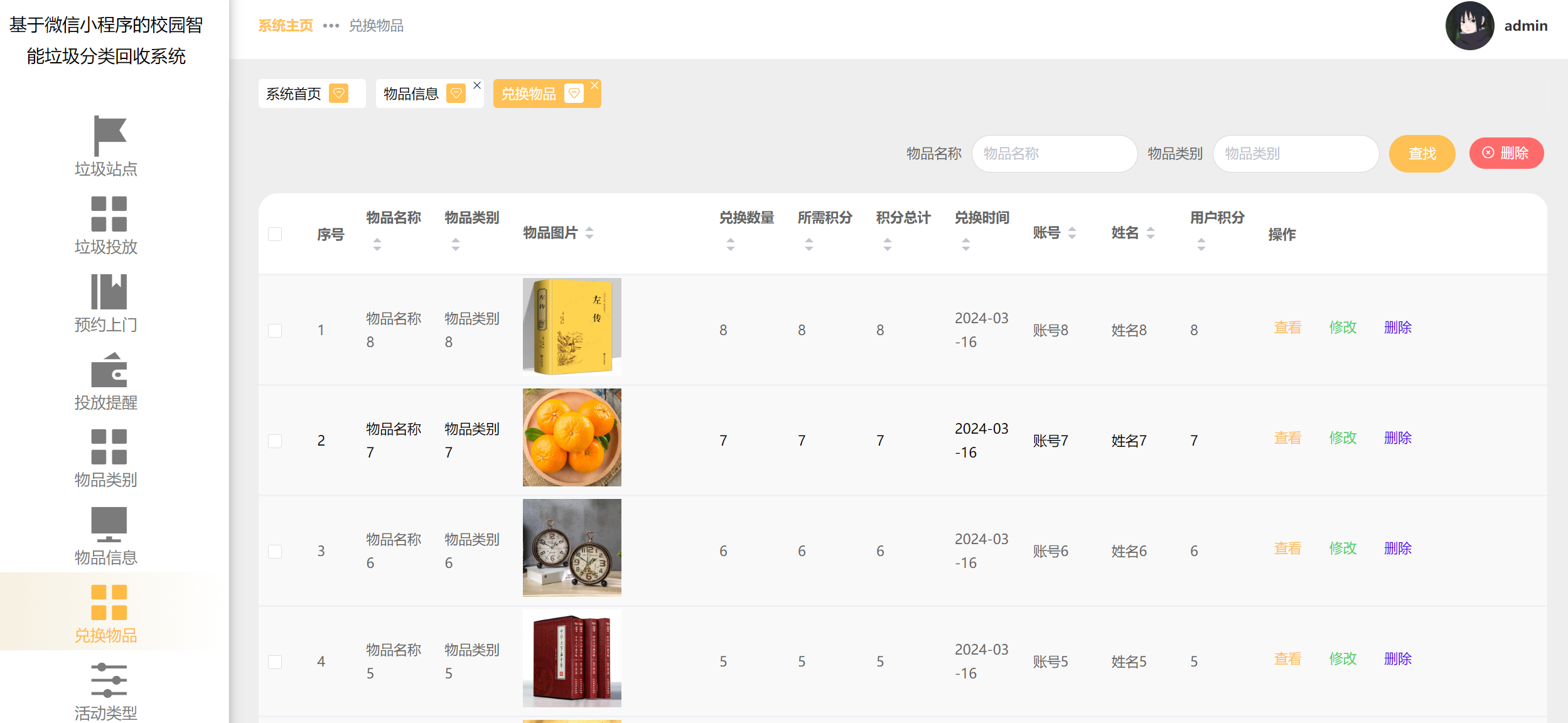Screen dimensions: 1568x723
Task: Switch to the 系统首页 tab
Action: pos(294,94)
